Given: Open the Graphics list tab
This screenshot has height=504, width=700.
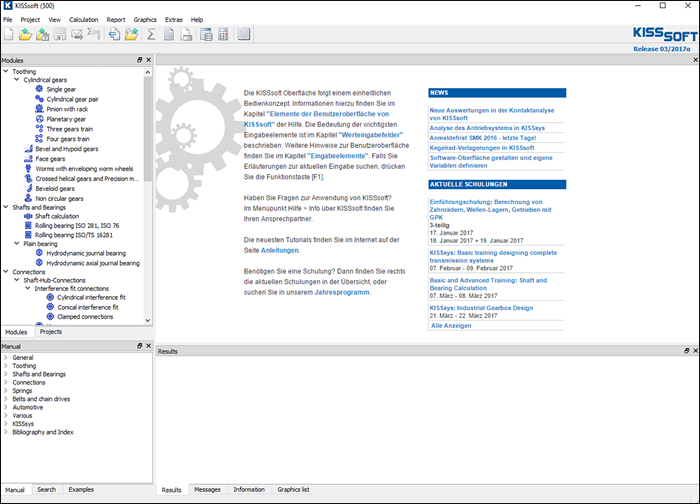Looking at the screenshot, I should pyautogui.click(x=293, y=489).
